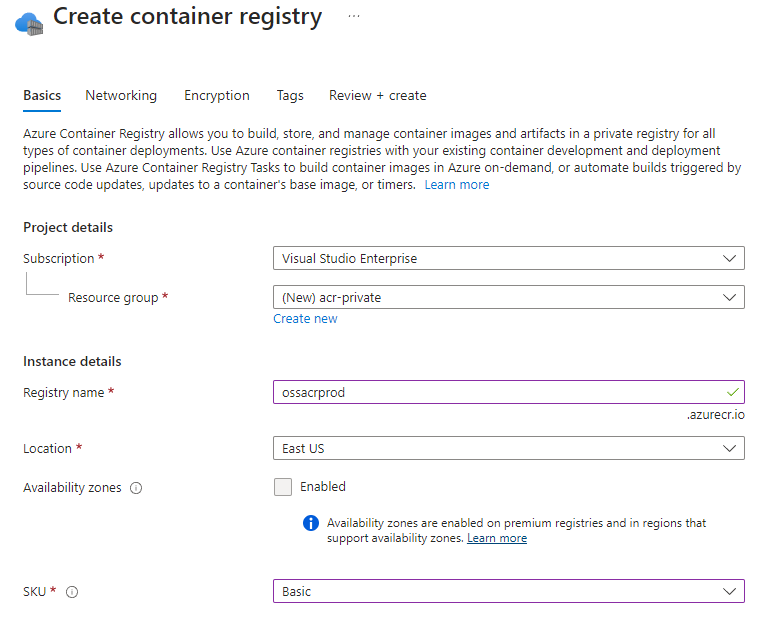The width and height of the screenshot is (760, 617).
Task: Open the SKU dropdown
Action: click(508, 591)
